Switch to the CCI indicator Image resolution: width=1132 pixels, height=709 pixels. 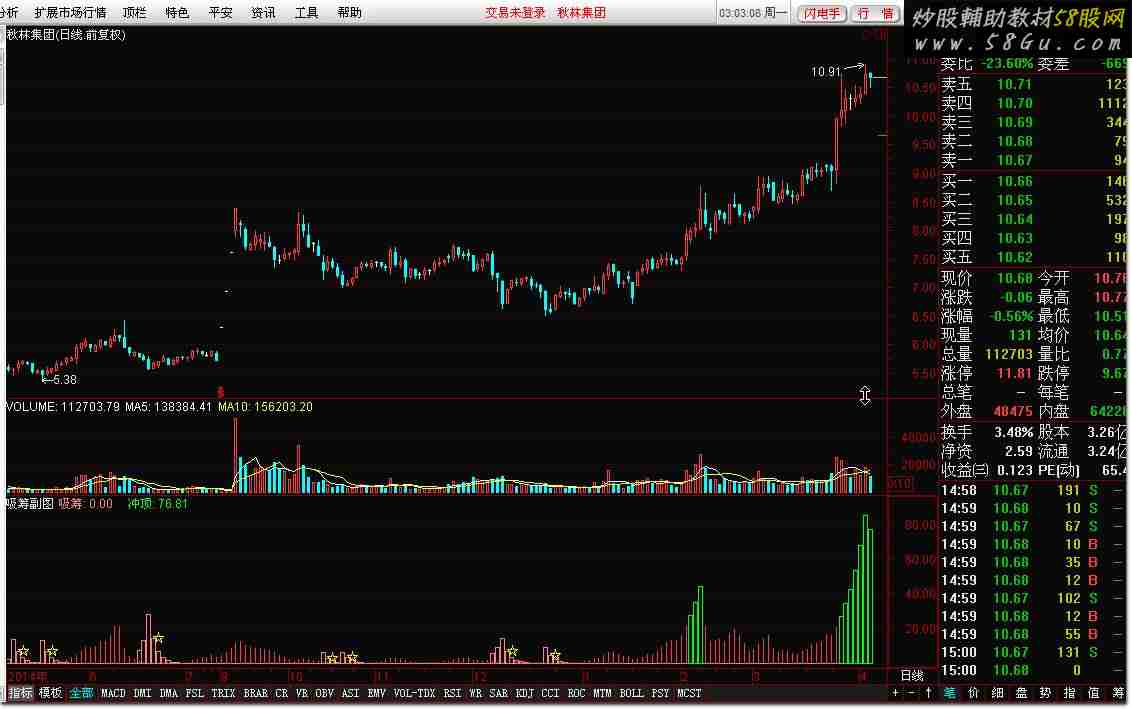(550, 693)
